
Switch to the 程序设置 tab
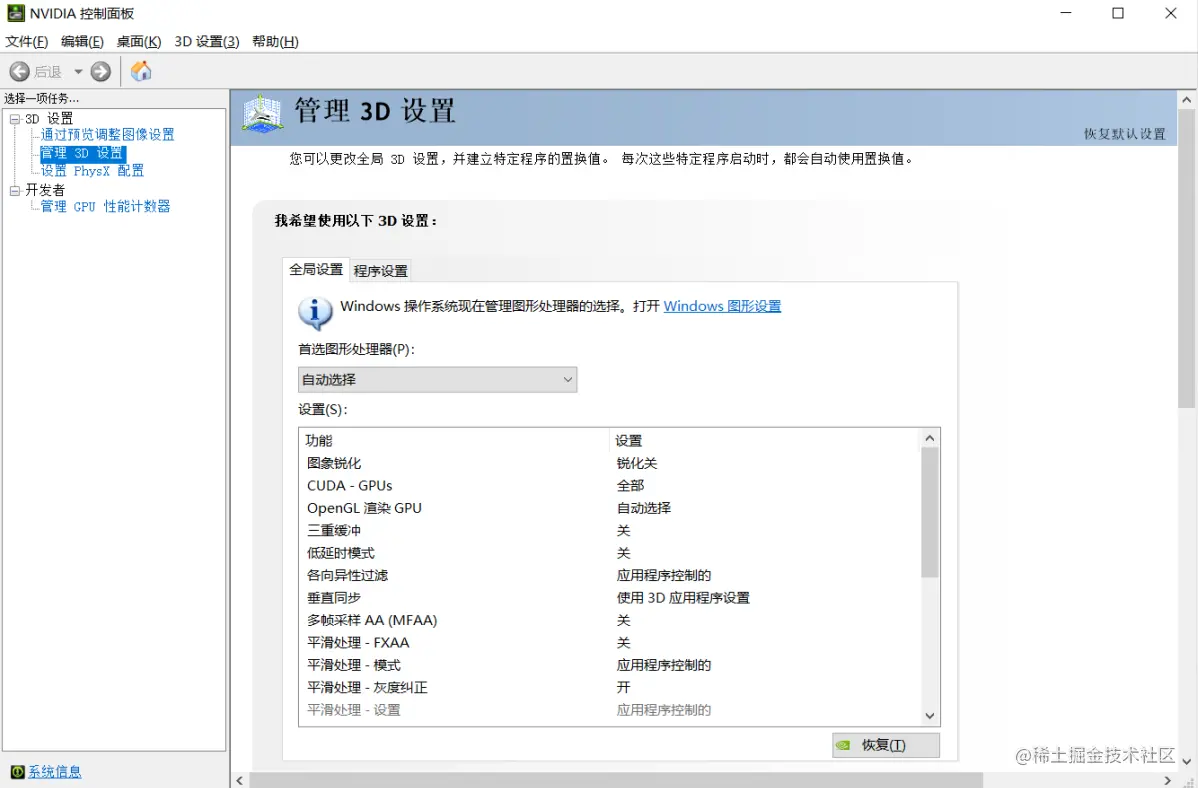click(380, 271)
